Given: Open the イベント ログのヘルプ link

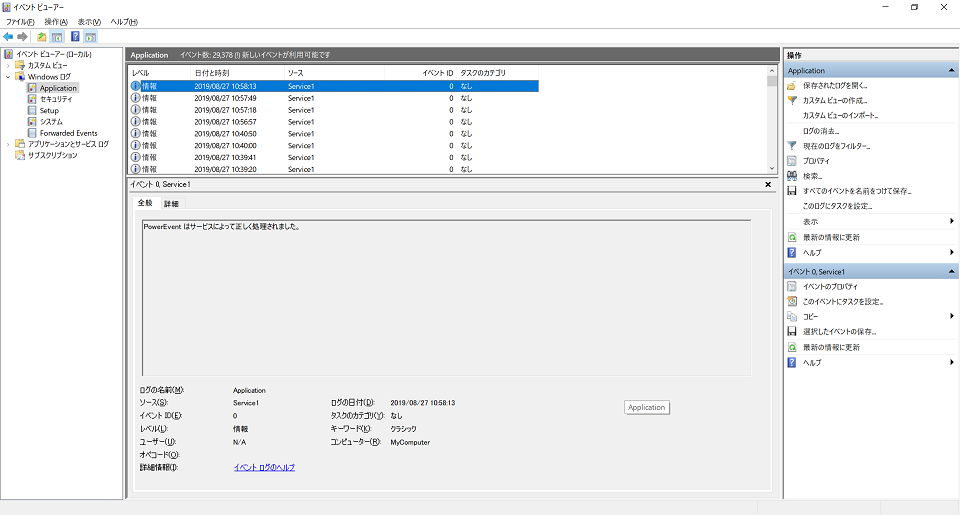Looking at the screenshot, I should 264,467.
